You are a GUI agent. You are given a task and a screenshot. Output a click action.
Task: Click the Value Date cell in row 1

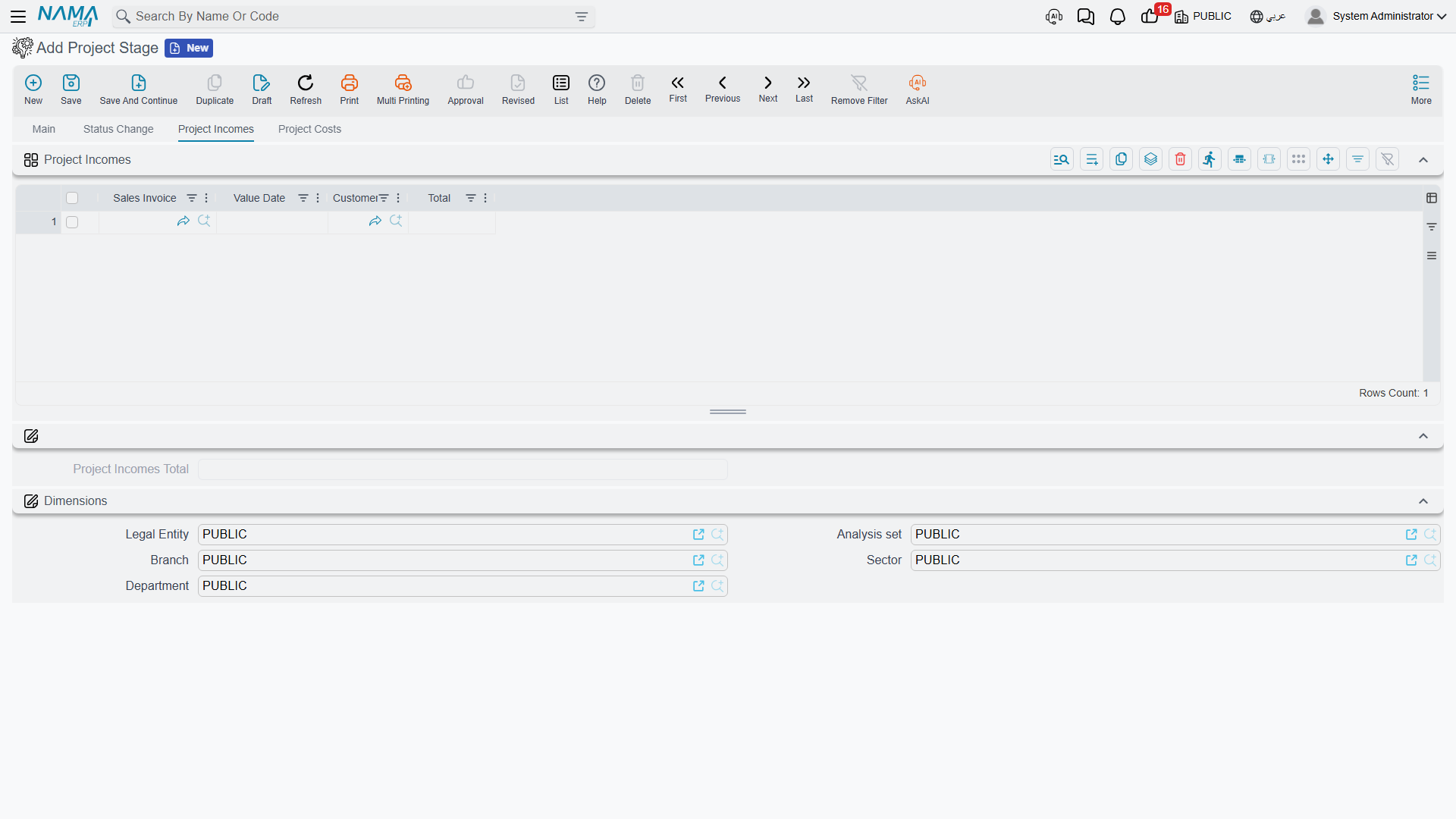pos(272,222)
